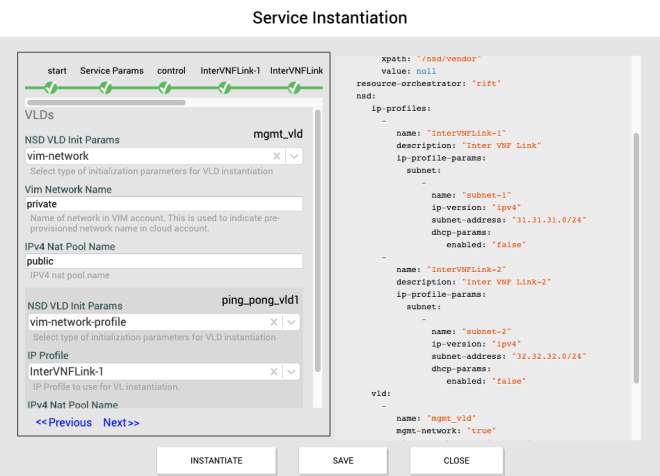The width and height of the screenshot is (660, 476).
Task: Click the InterVNFLink-1 step checkmark
Action: coord(226,88)
